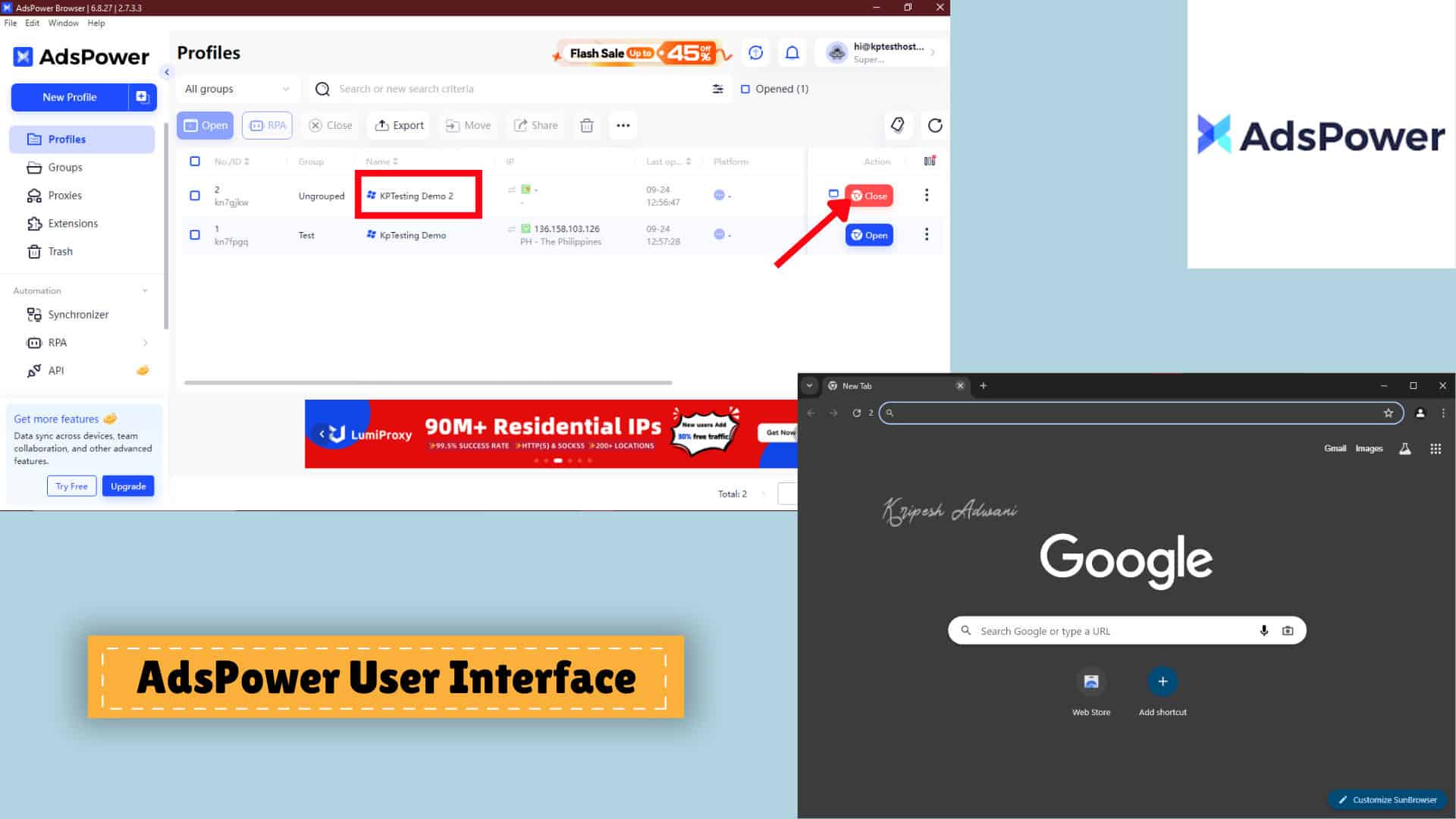Viewport: 1456px width, 819px height.
Task: Open the filter settings icon in search bar
Action: [x=717, y=89]
